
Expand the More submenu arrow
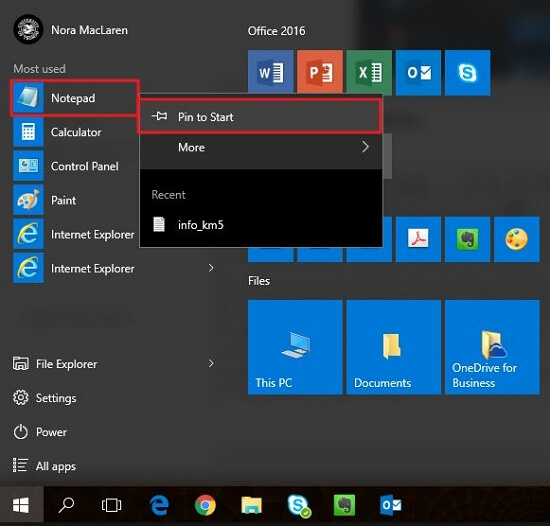click(365, 147)
